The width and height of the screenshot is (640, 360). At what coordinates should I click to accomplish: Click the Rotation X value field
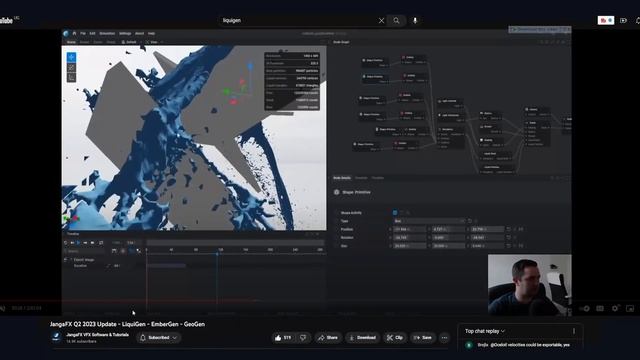point(410,238)
